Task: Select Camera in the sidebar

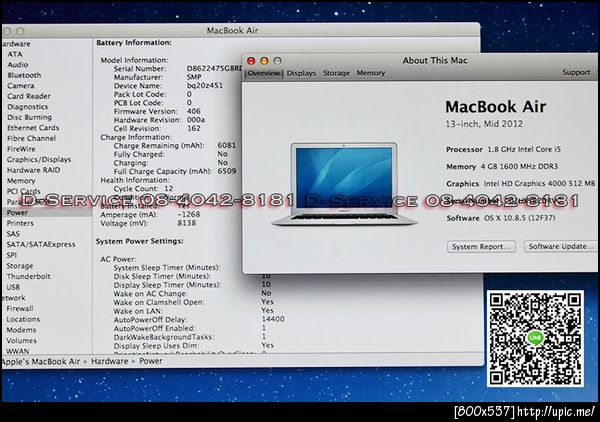Action: tap(21, 86)
